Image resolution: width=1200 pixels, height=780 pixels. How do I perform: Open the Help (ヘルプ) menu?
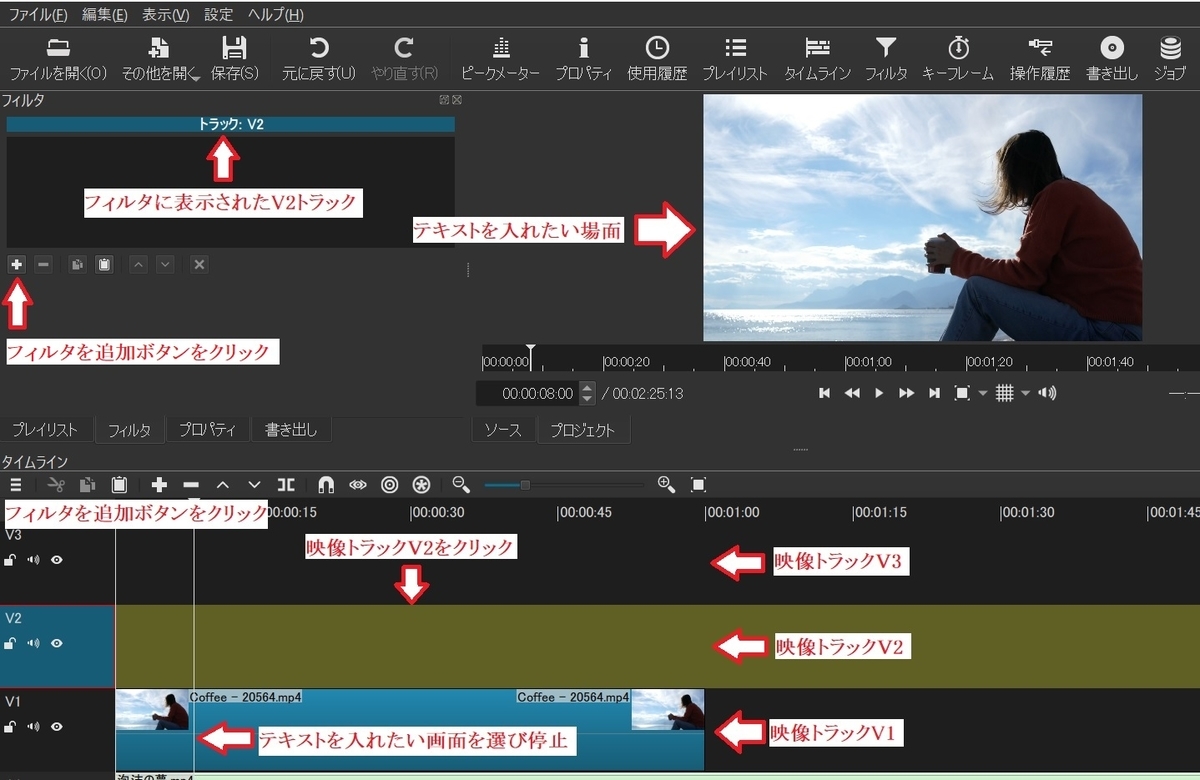[x=275, y=15]
